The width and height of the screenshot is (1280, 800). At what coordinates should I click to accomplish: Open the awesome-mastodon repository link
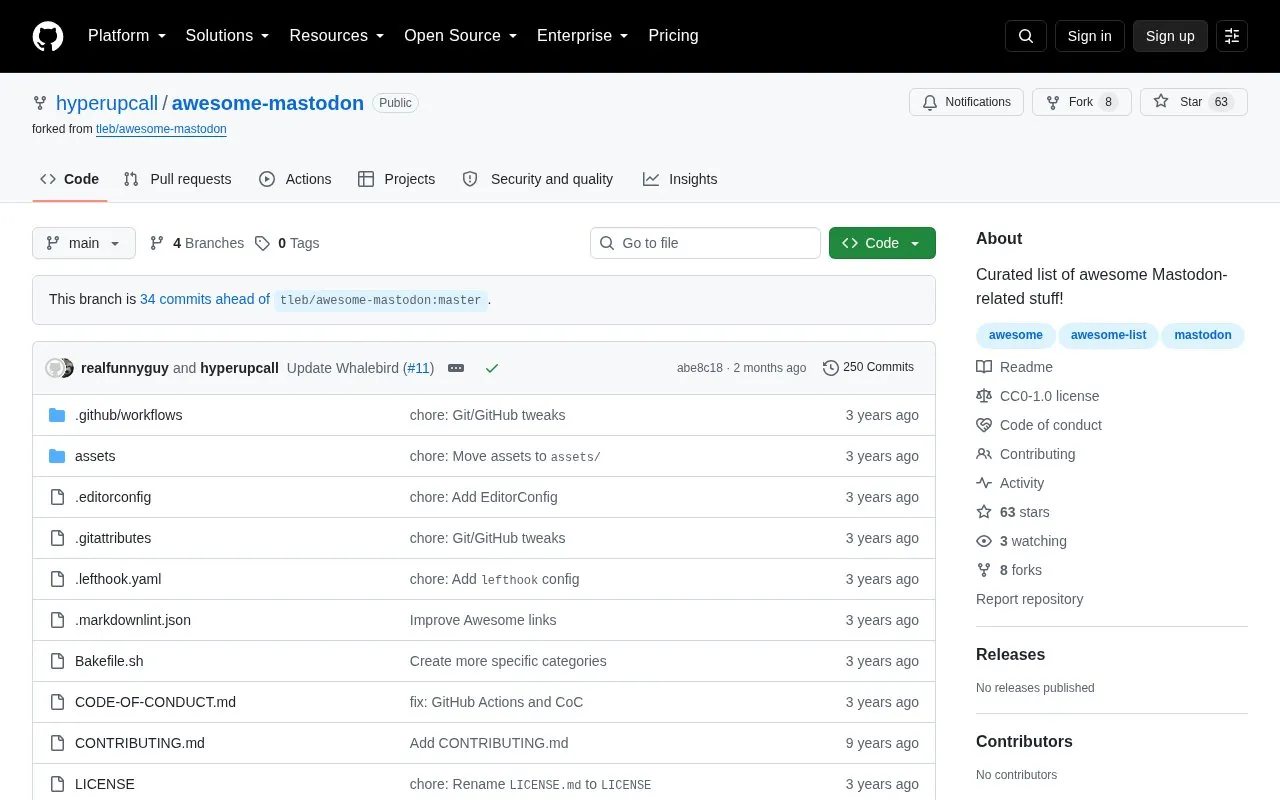pyautogui.click(x=268, y=103)
